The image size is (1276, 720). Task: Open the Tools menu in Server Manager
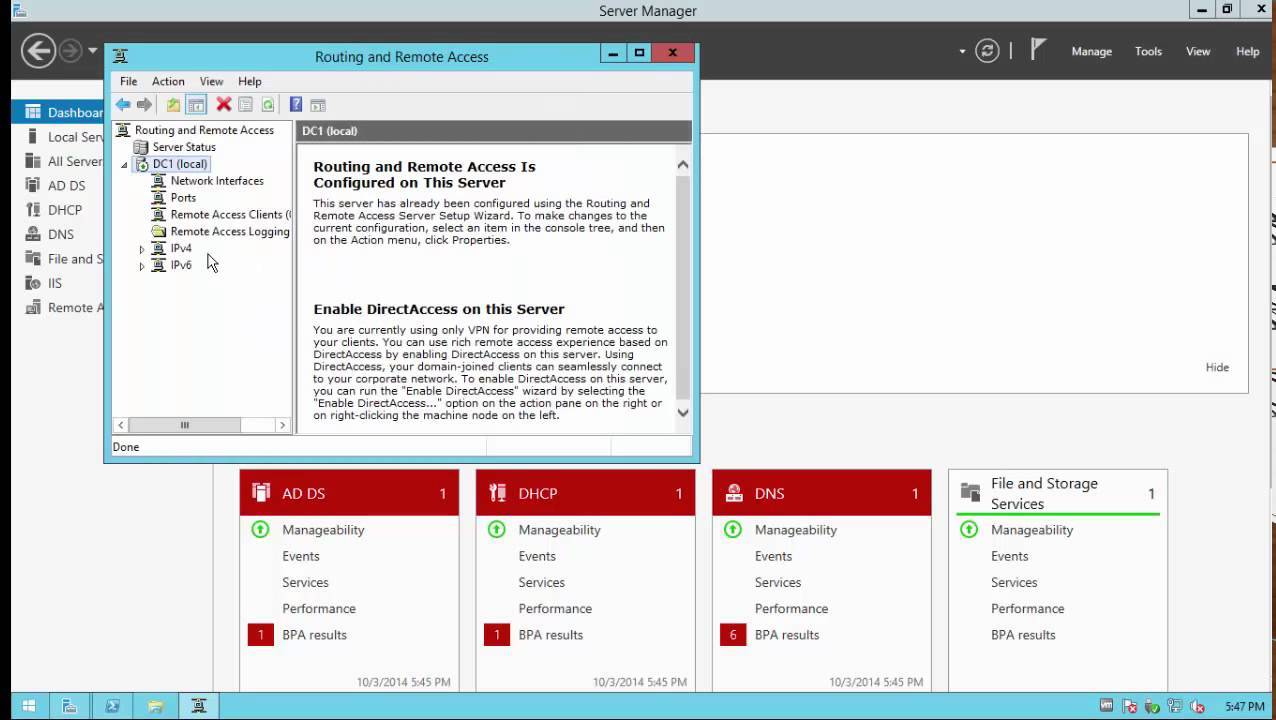(1148, 51)
